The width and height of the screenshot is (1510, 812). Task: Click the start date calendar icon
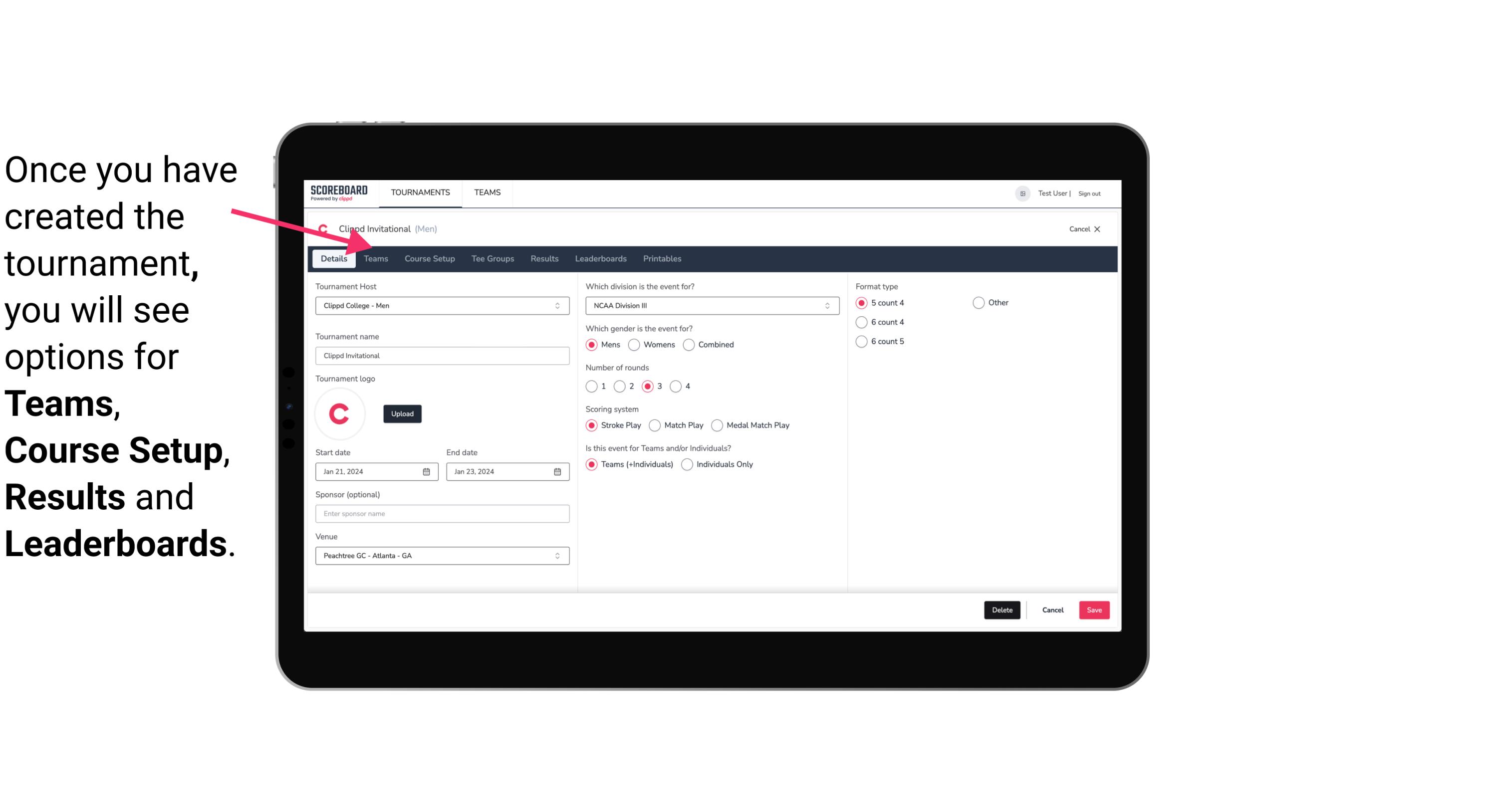coord(427,471)
